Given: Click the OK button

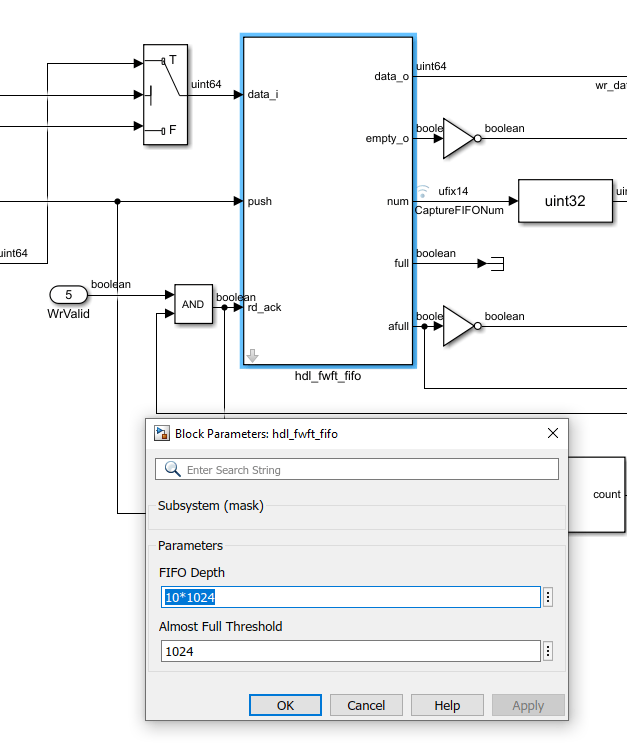Looking at the screenshot, I should pos(285,705).
